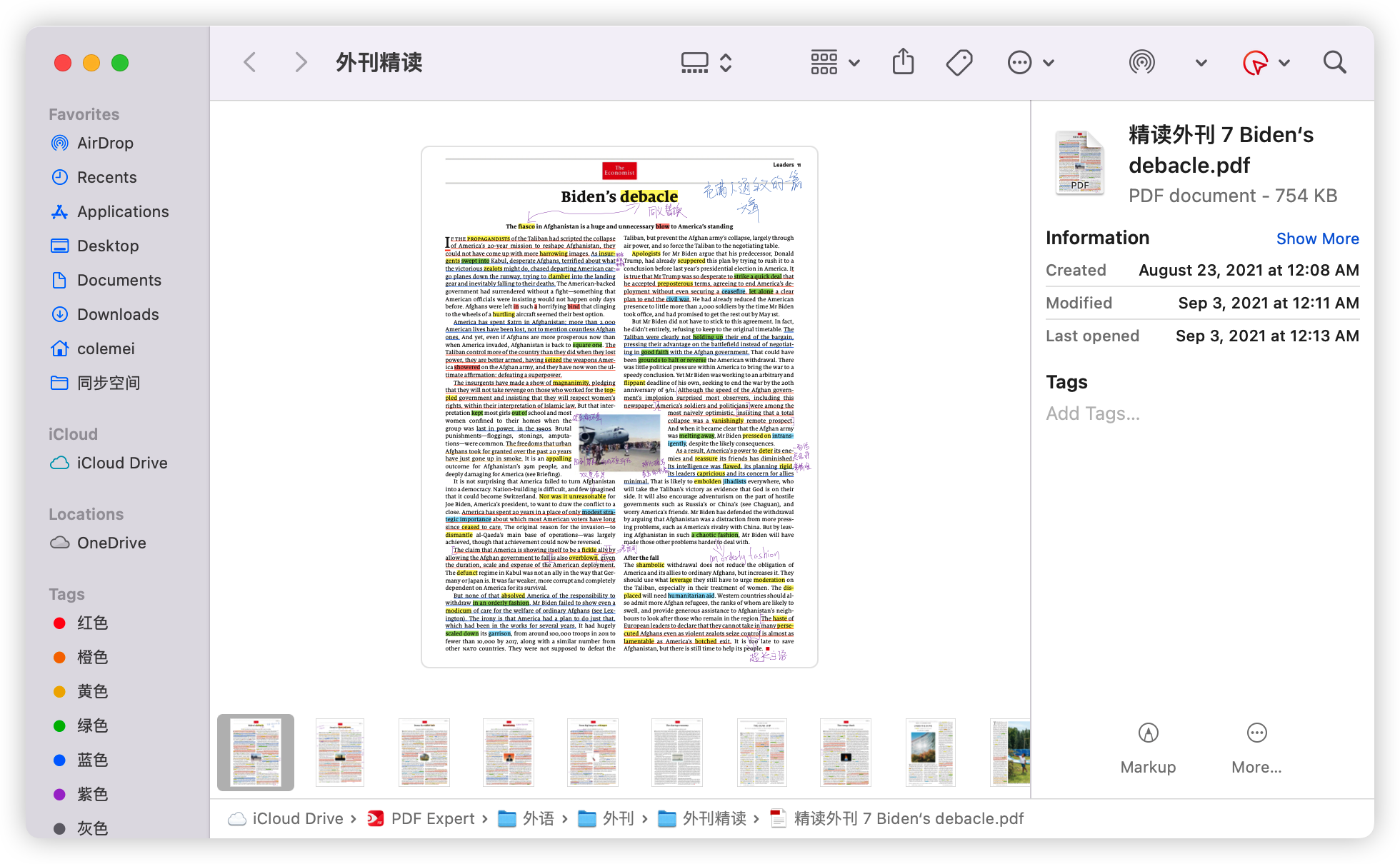Viewport: 1400px width, 864px height.
Task: Open the colemei home folder
Action: (x=106, y=348)
